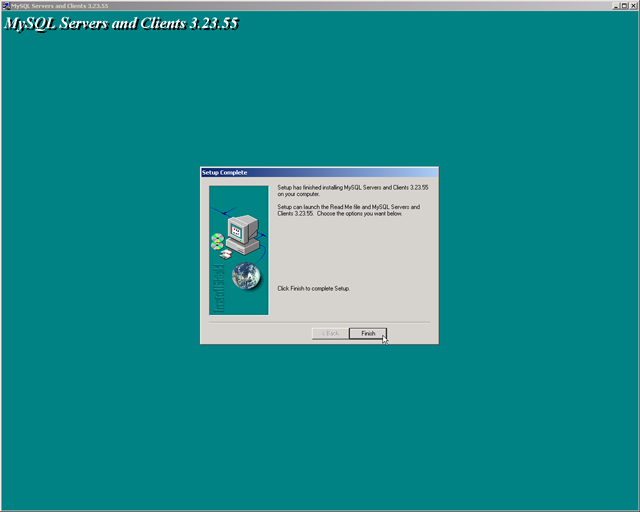Maximize the MySQL installer window
This screenshot has height=512, width=640.
pyautogui.click(x=623, y=5)
